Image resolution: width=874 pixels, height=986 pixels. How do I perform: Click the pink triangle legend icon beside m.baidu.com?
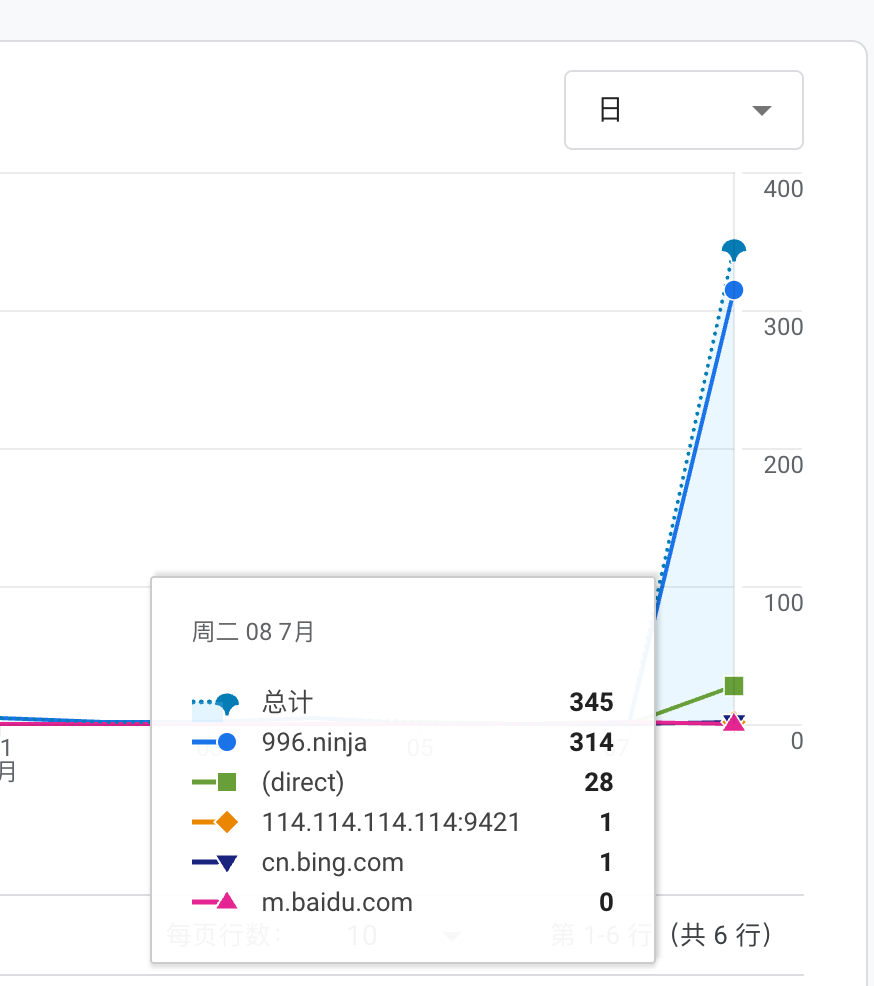227,902
